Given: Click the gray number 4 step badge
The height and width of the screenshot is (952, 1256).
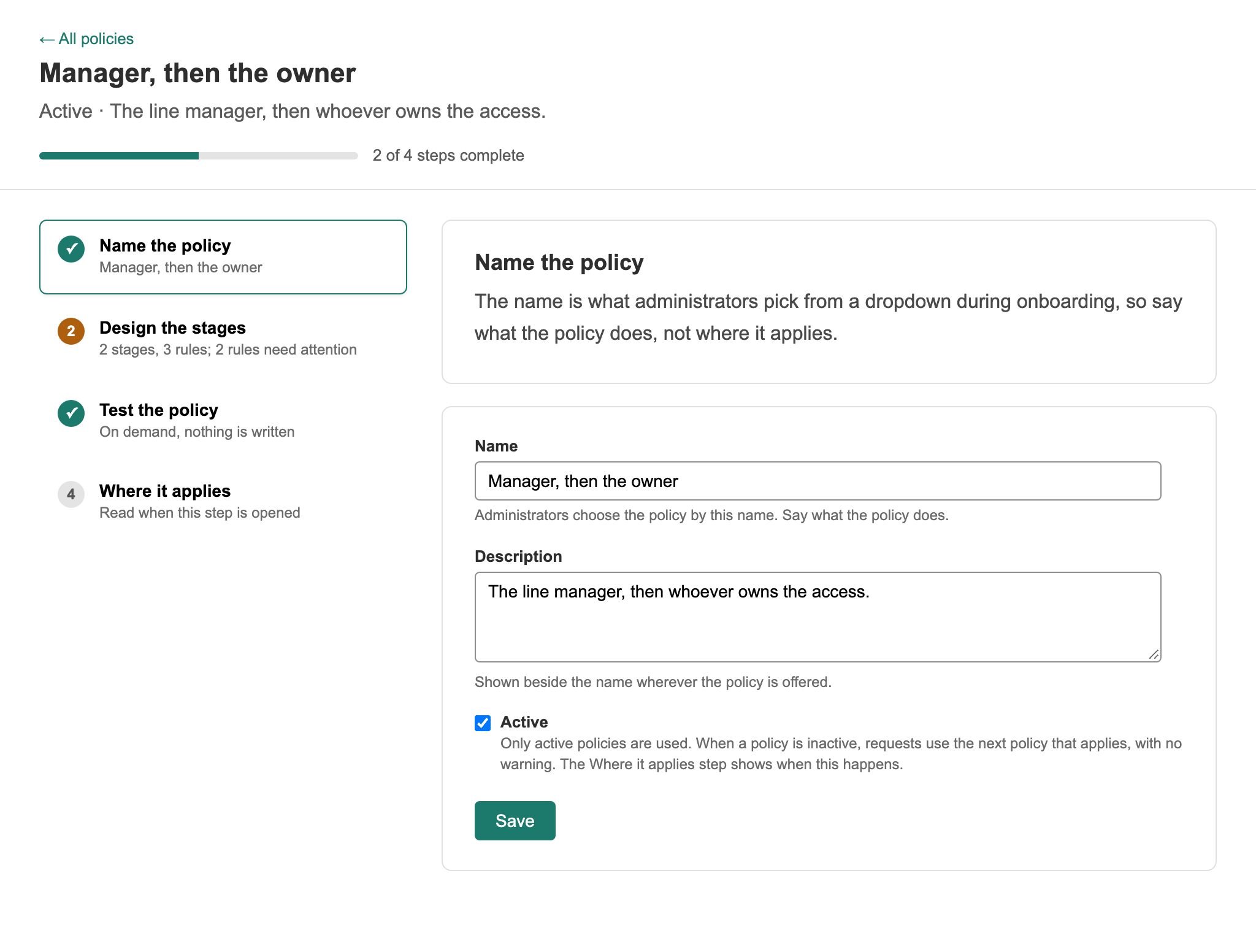Looking at the screenshot, I should 71,494.
